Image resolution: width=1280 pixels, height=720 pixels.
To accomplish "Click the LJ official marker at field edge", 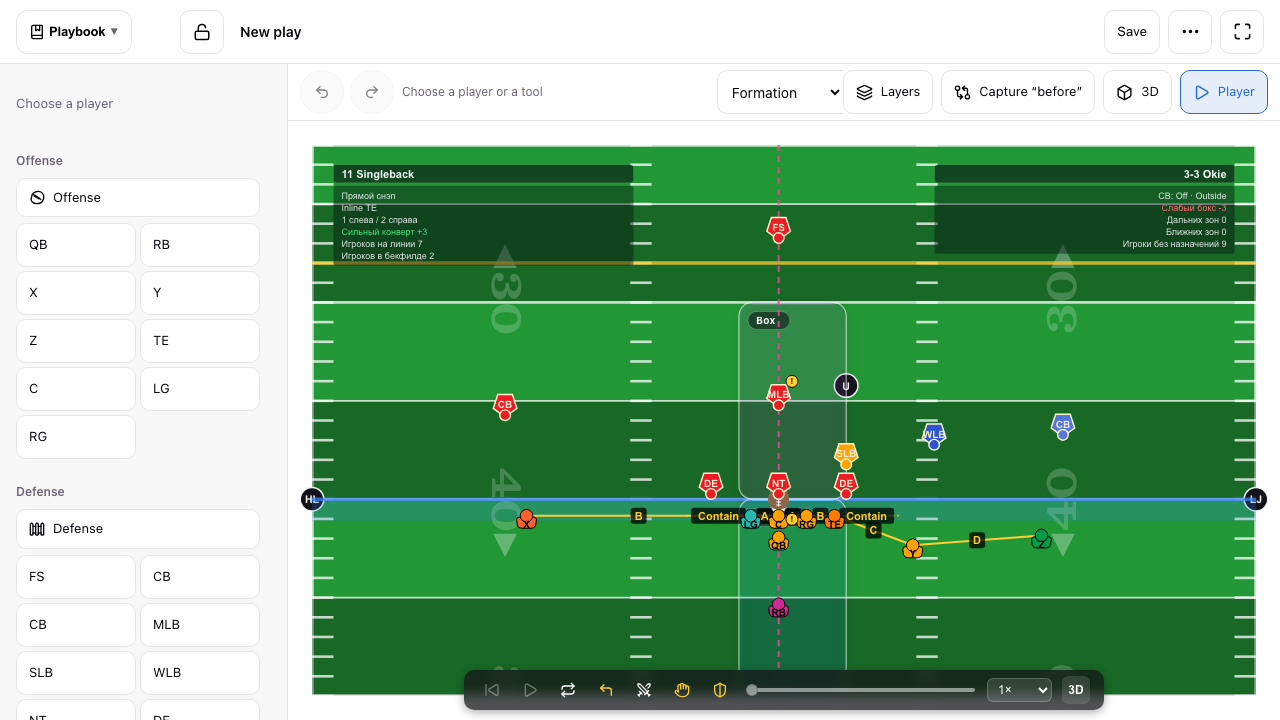I will (x=1256, y=499).
